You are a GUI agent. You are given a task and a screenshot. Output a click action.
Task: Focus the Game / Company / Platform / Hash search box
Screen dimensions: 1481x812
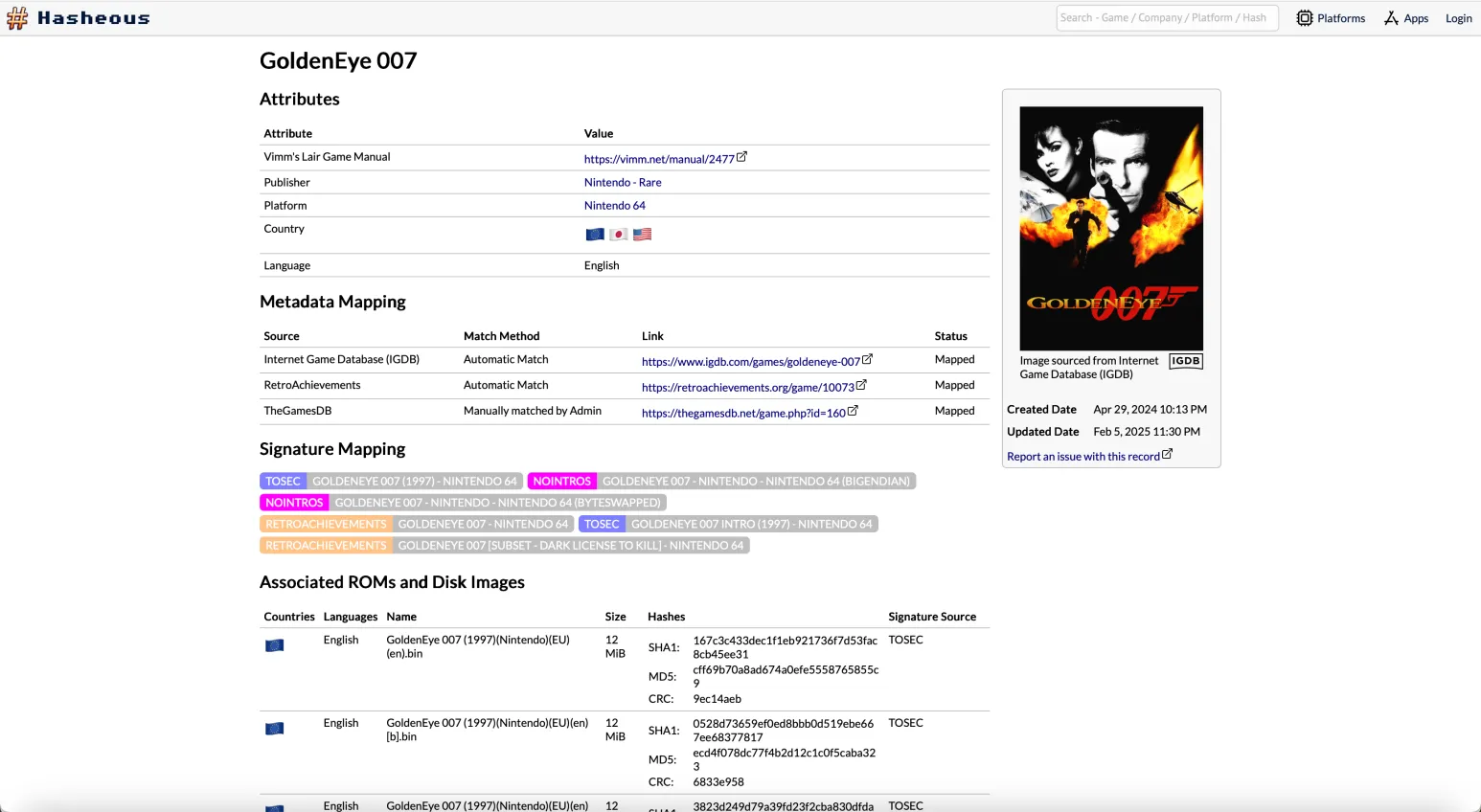click(1167, 18)
